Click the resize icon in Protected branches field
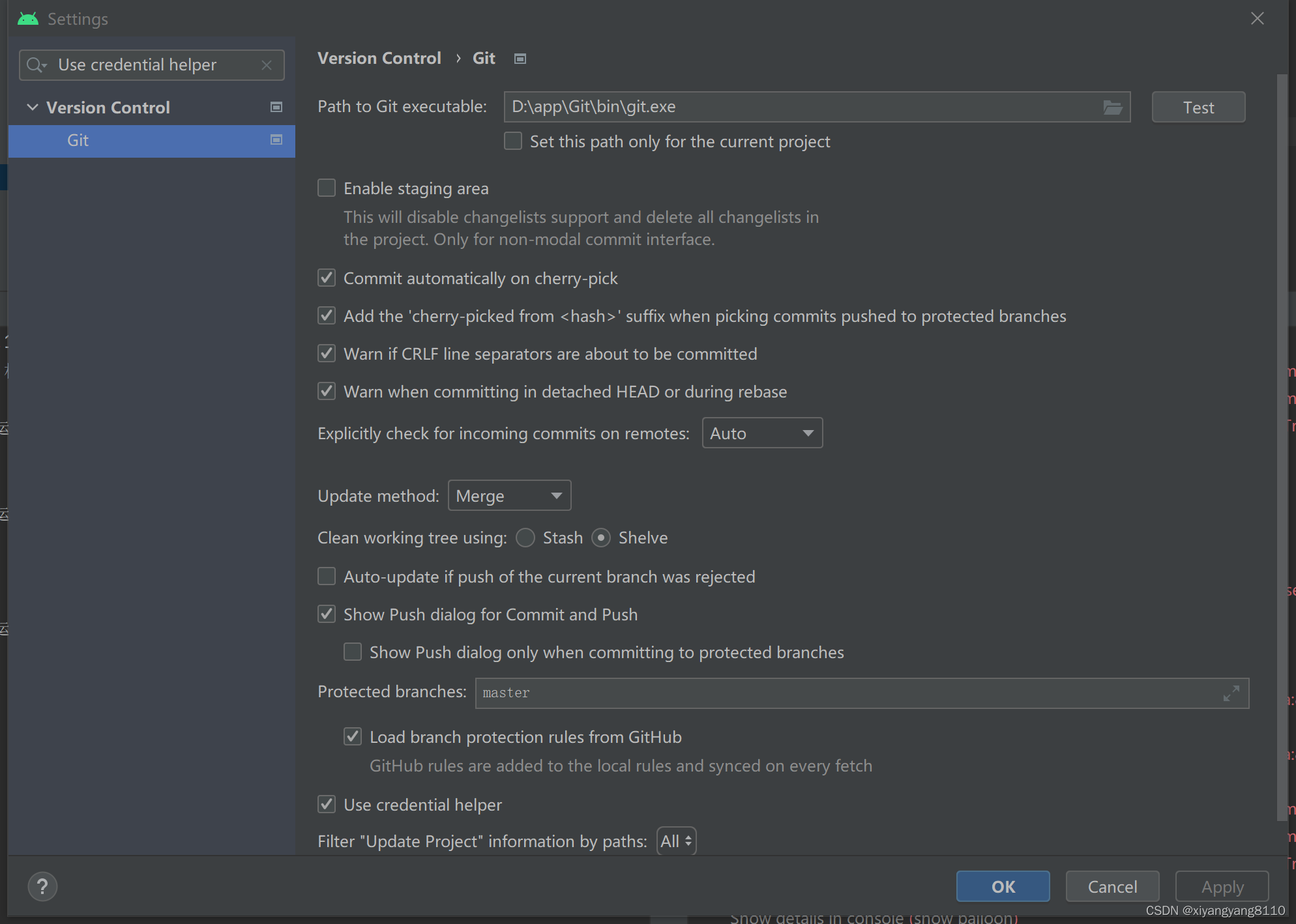The image size is (1296, 924). 1231,693
